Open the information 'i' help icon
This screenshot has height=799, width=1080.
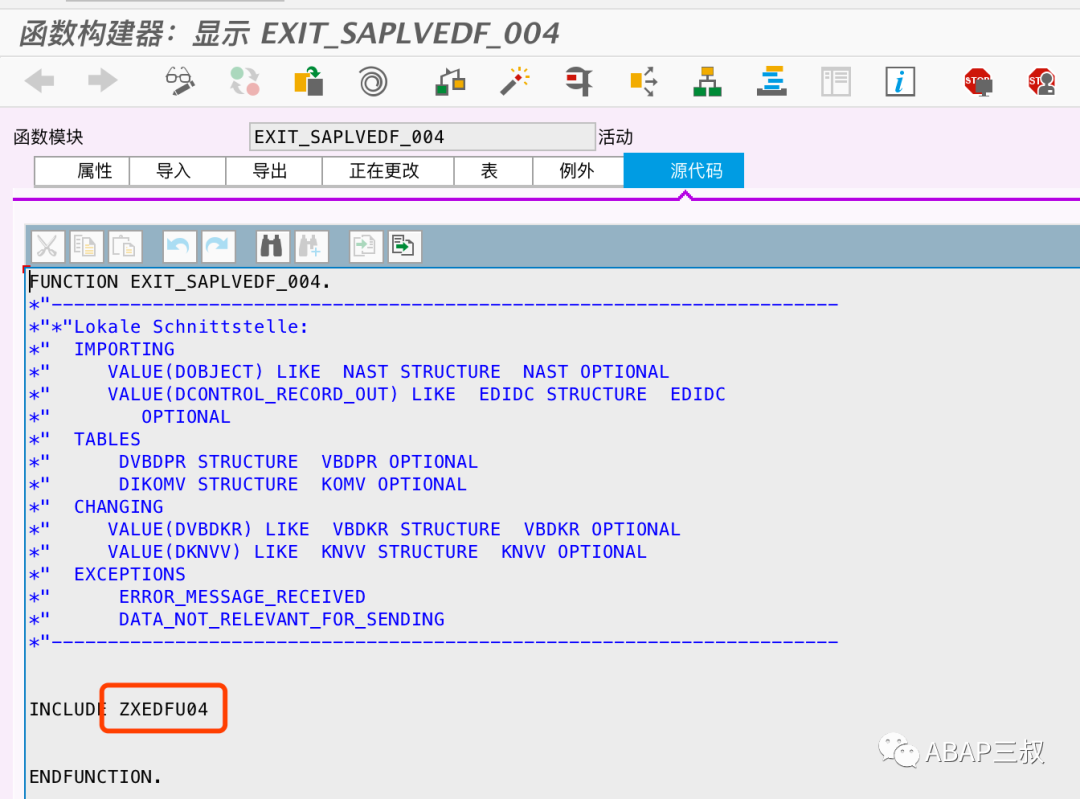click(900, 81)
